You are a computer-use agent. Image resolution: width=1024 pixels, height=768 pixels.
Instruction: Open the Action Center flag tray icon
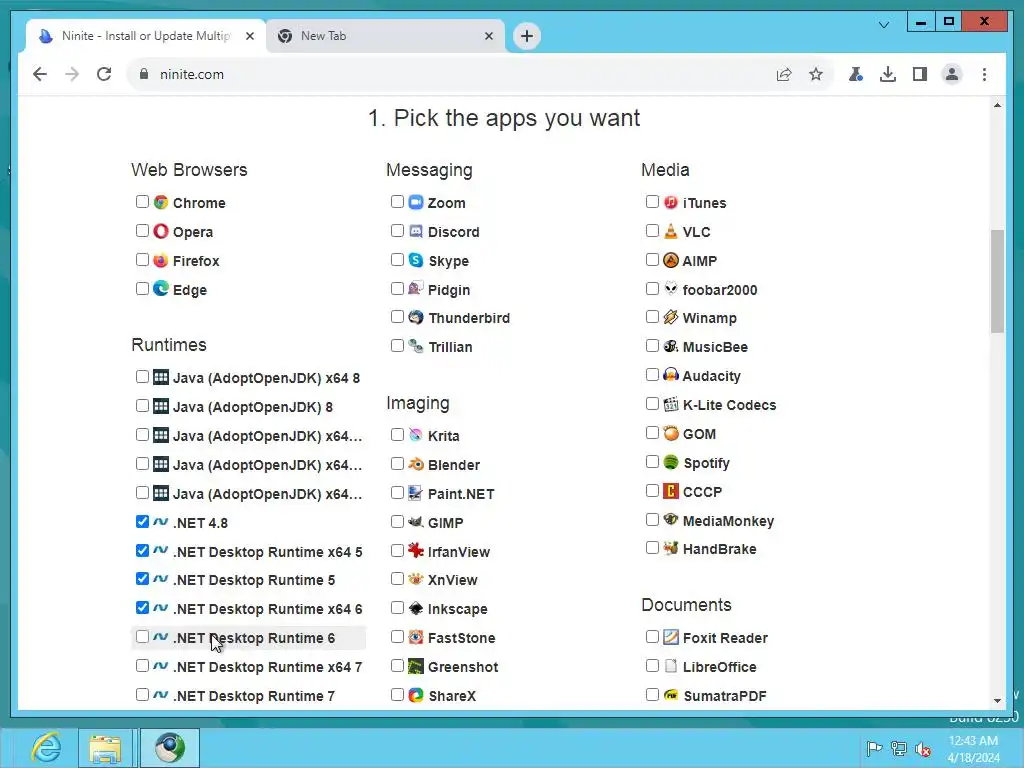click(x=874, y=749)
